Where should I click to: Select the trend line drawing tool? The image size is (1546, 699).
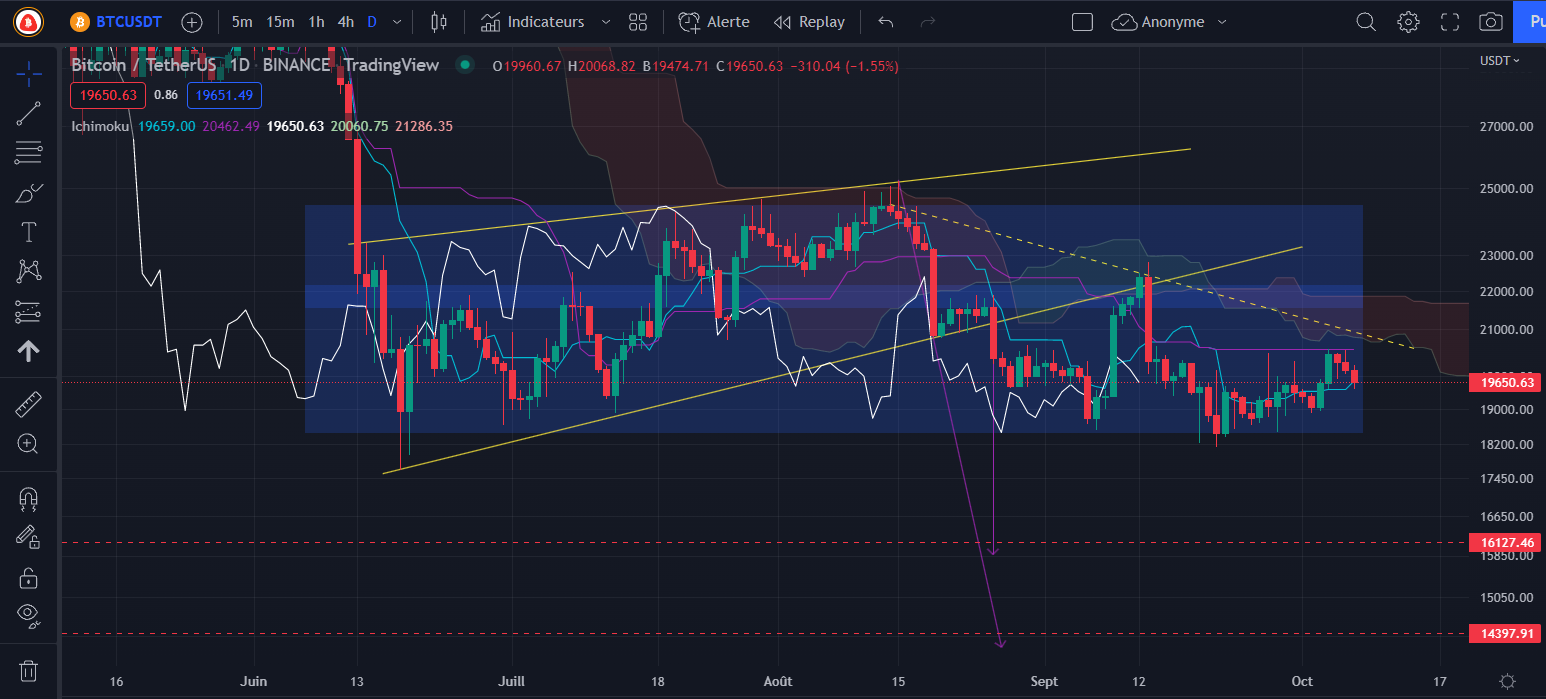pos(28,112)
